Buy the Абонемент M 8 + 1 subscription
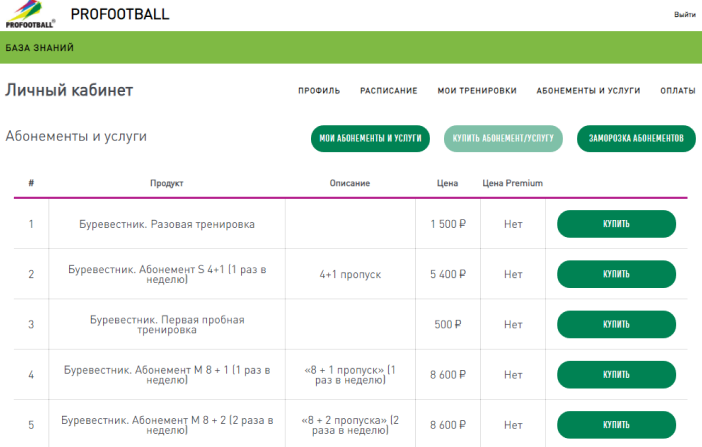This screenshot has height=447, width=702. [x=616, y=375]
